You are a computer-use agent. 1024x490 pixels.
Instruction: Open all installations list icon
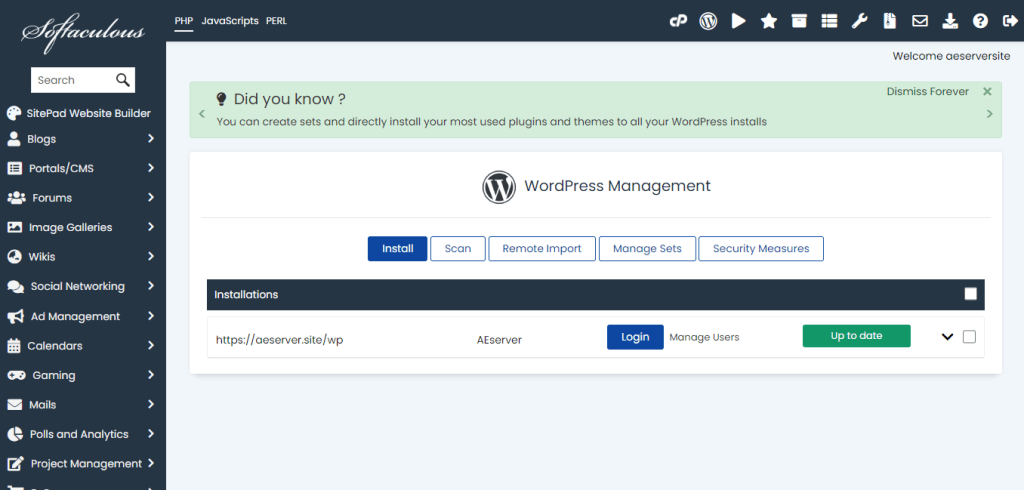click(829, 21)
